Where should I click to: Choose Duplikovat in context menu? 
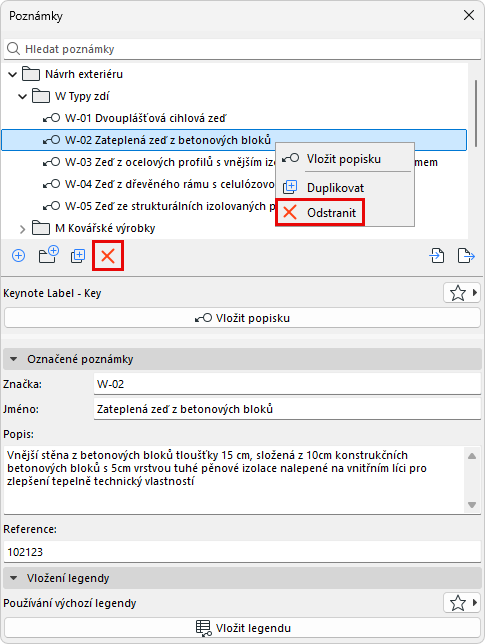345,188
